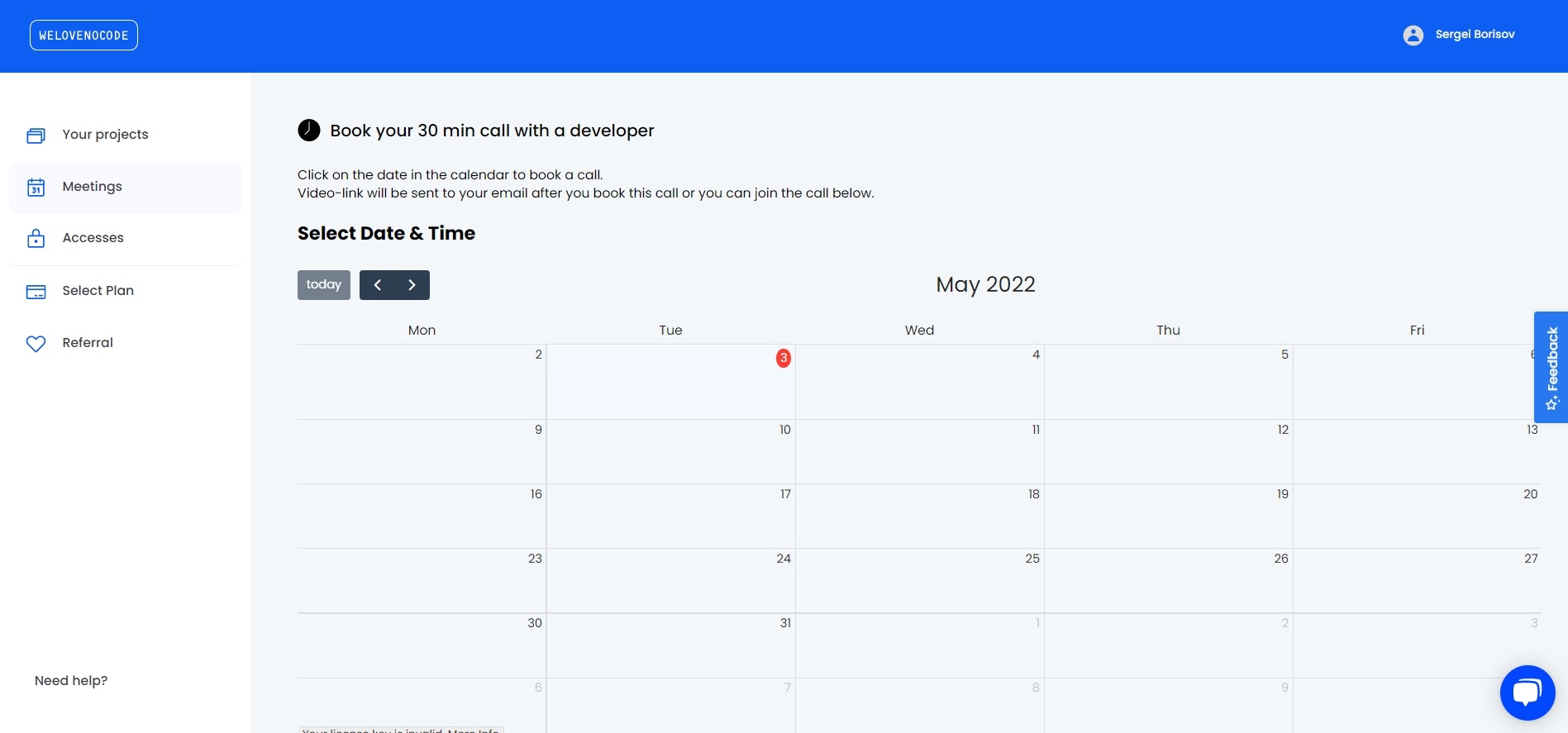The height and width of the screenshot is (733, 1568).
Task: Select Monday May 16
Action: click(x=422, y=516)
